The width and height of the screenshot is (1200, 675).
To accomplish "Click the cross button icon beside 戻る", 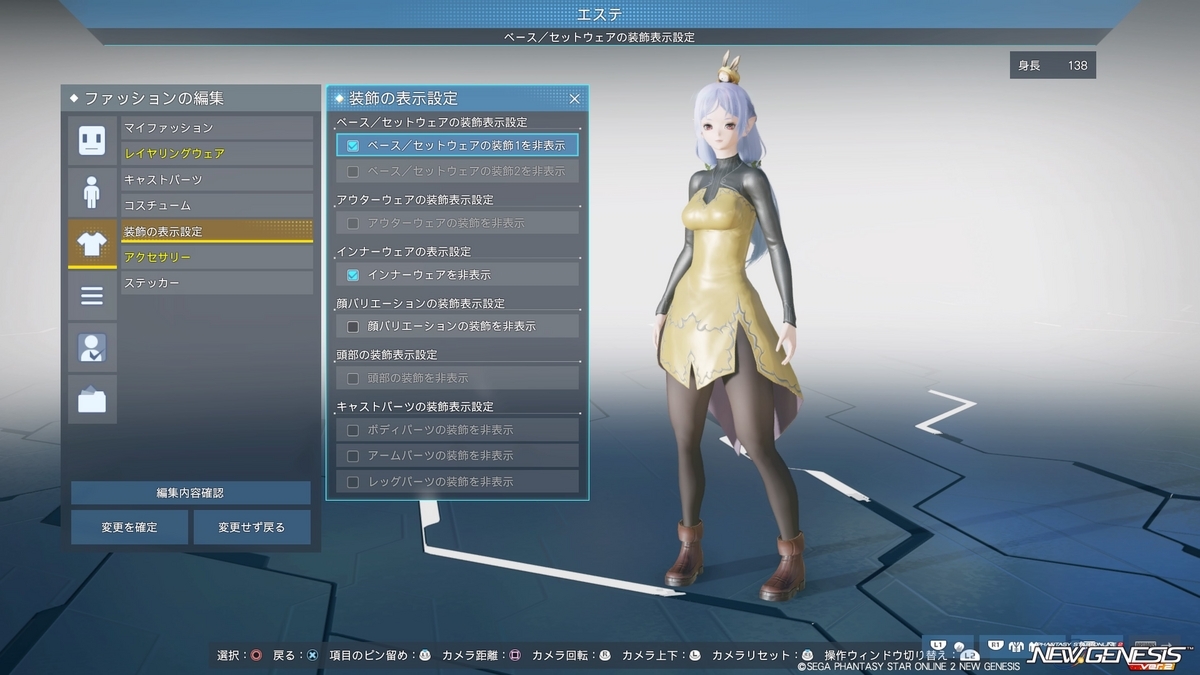I will [312, 655].
